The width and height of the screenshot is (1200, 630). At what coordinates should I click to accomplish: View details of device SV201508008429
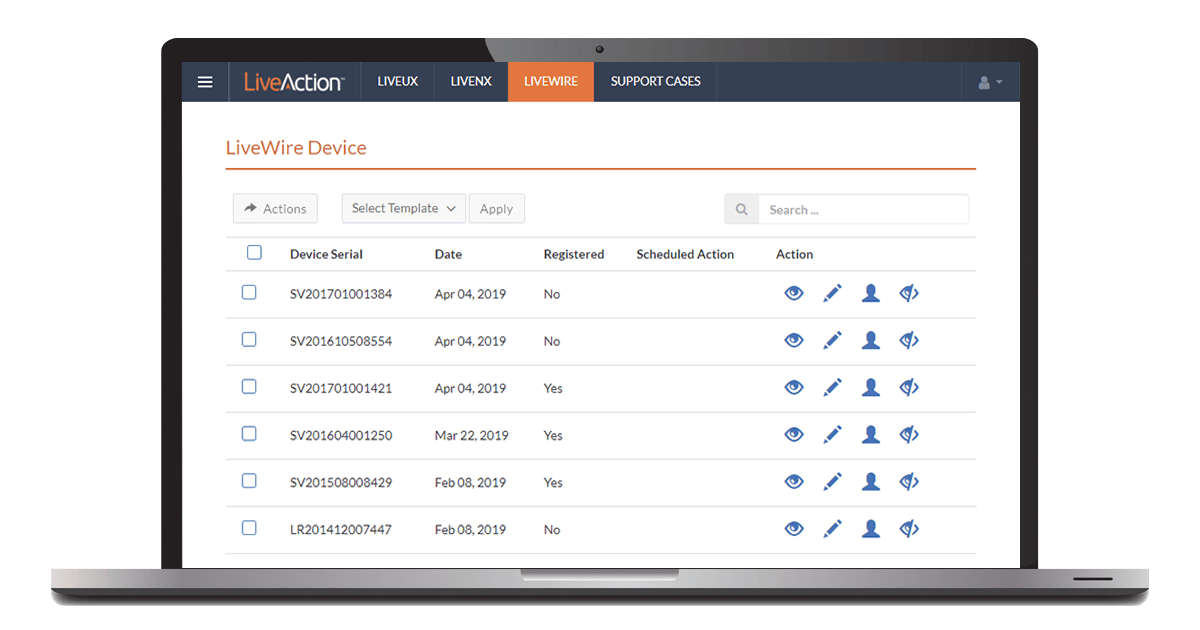coord(794,481)
